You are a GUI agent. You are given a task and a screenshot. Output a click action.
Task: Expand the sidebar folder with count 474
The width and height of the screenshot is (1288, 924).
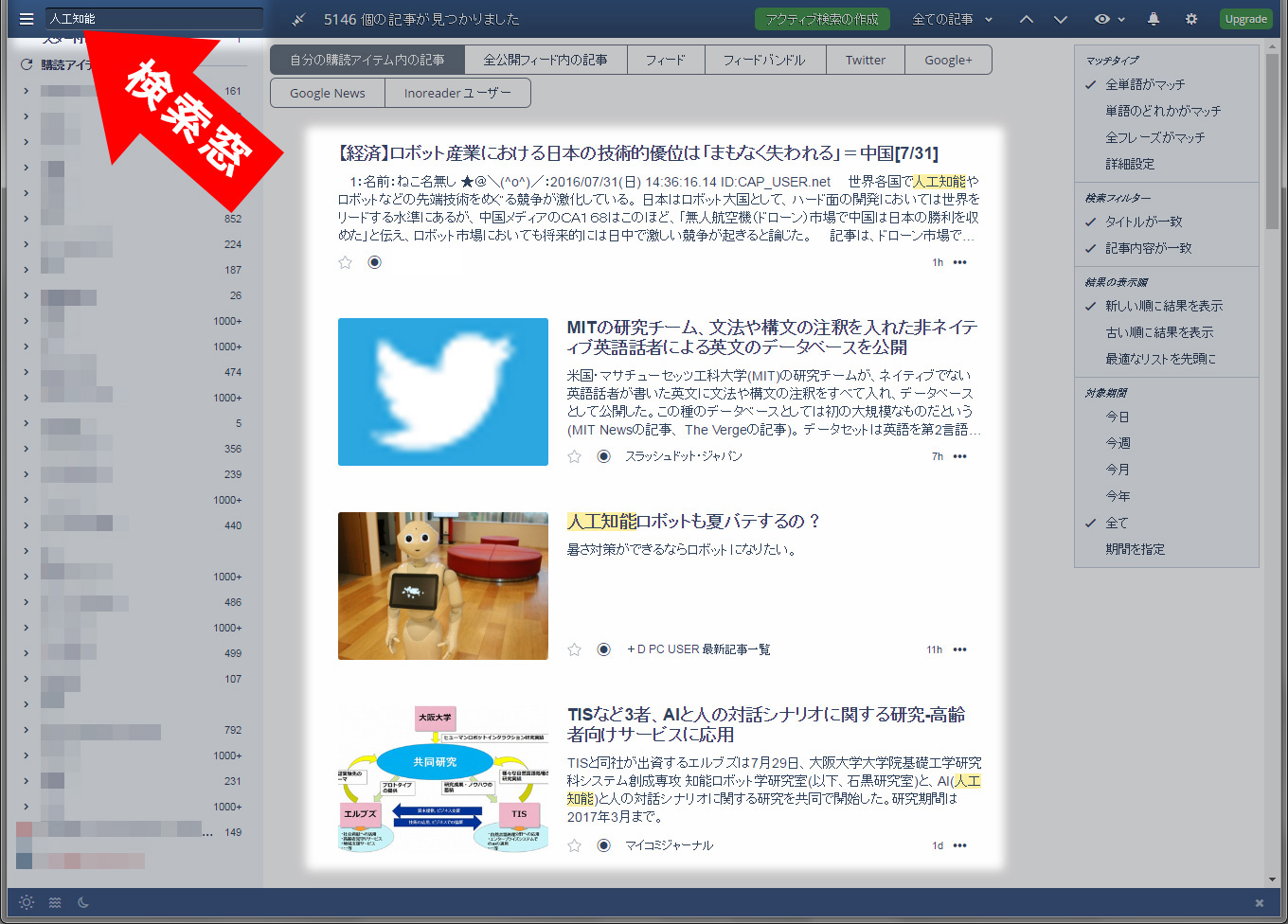[26, 372]
